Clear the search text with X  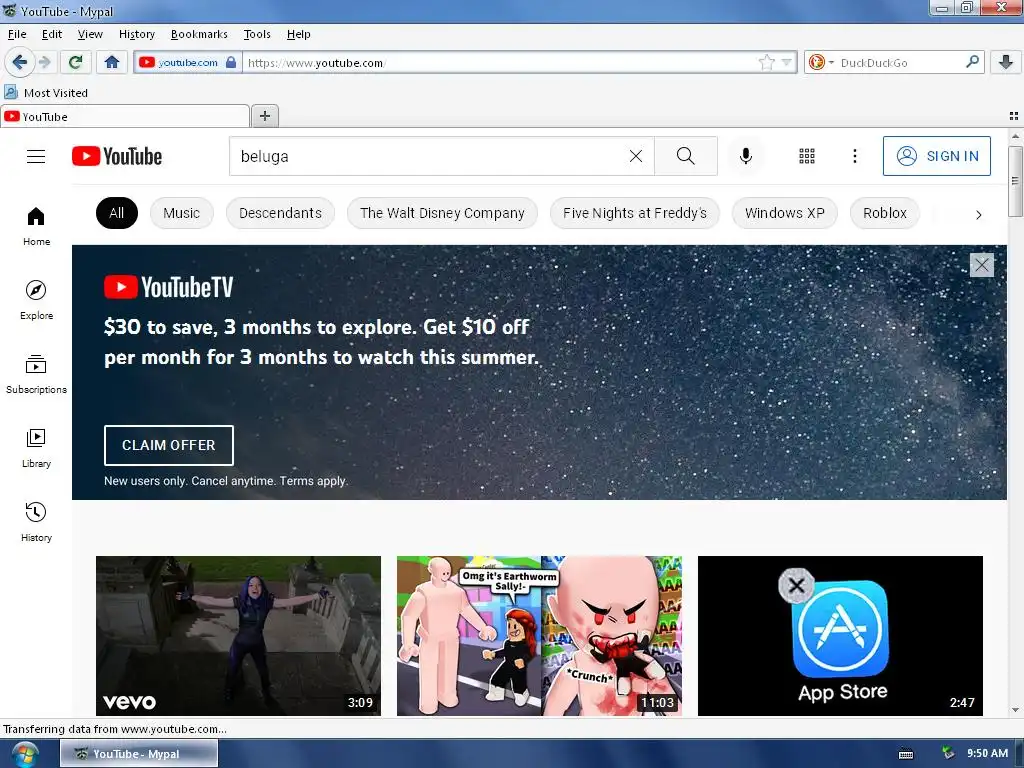pos(635,156)
